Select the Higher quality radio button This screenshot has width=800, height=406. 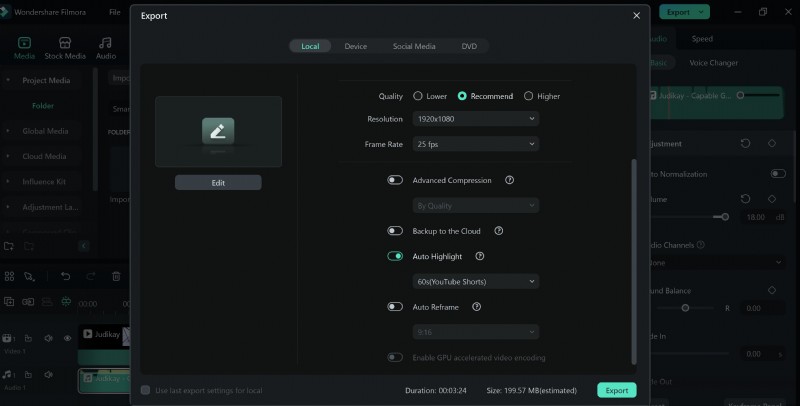pyautogui.click(x=529, y=96)
